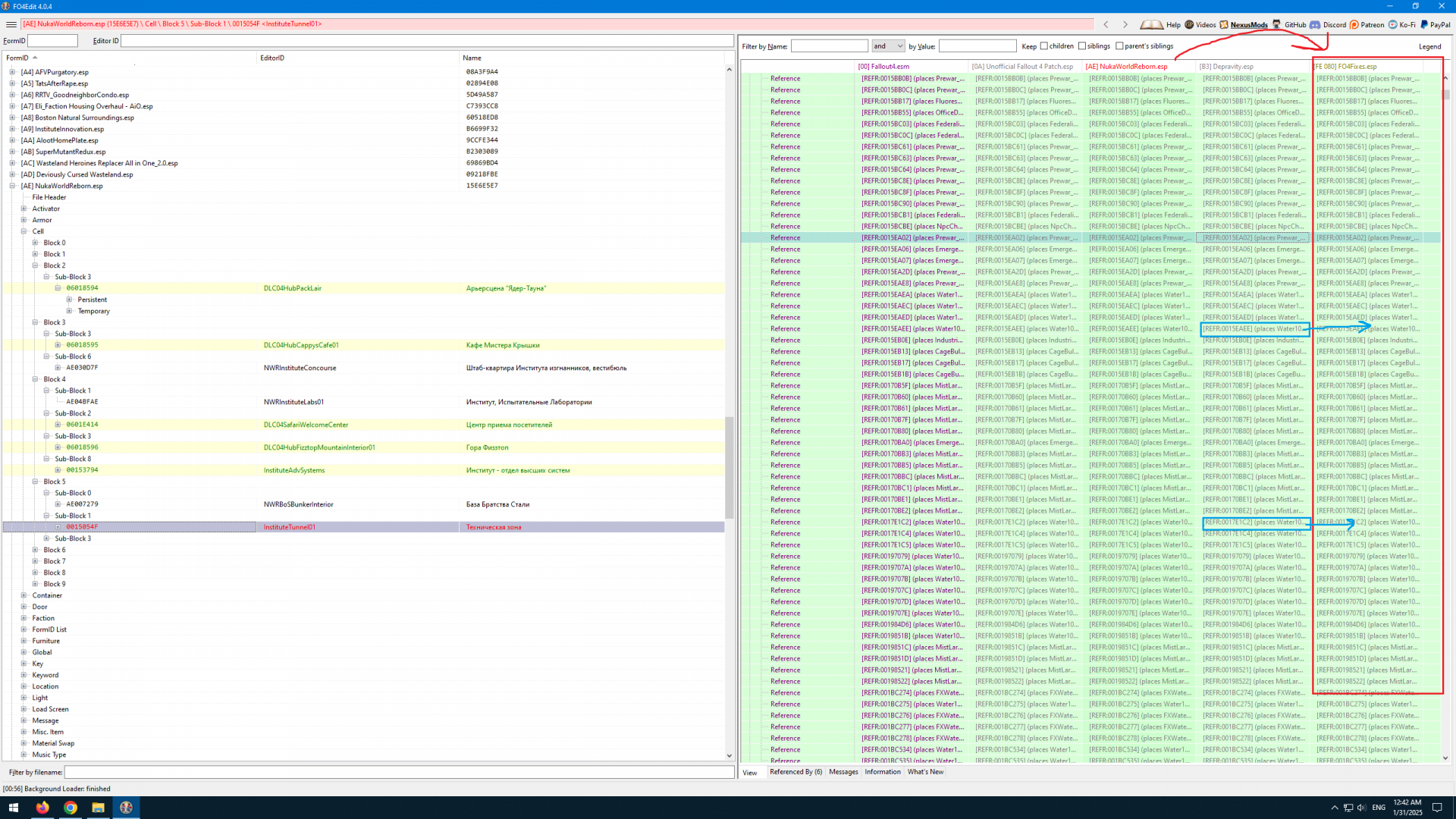Open the NexusMods link
Image resolution: width=1456 pixels, height=819 pixels.
1248,25
